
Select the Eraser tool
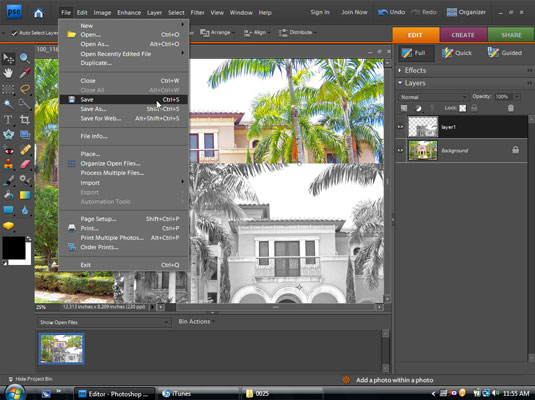point(25,165)
